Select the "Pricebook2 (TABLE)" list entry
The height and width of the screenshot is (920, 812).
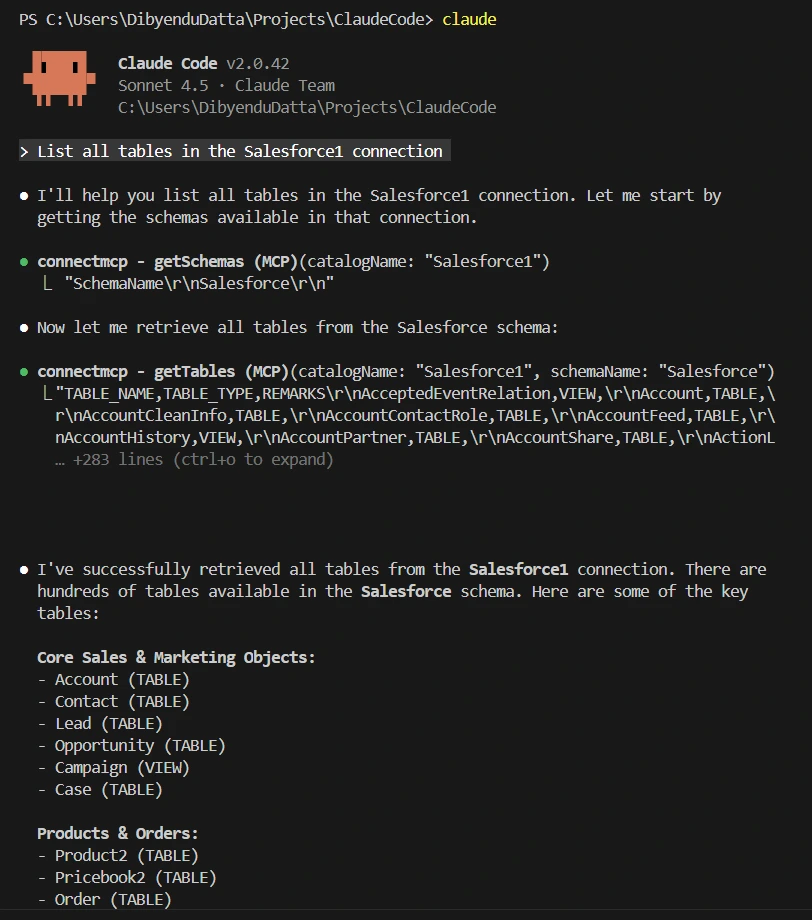135,878
